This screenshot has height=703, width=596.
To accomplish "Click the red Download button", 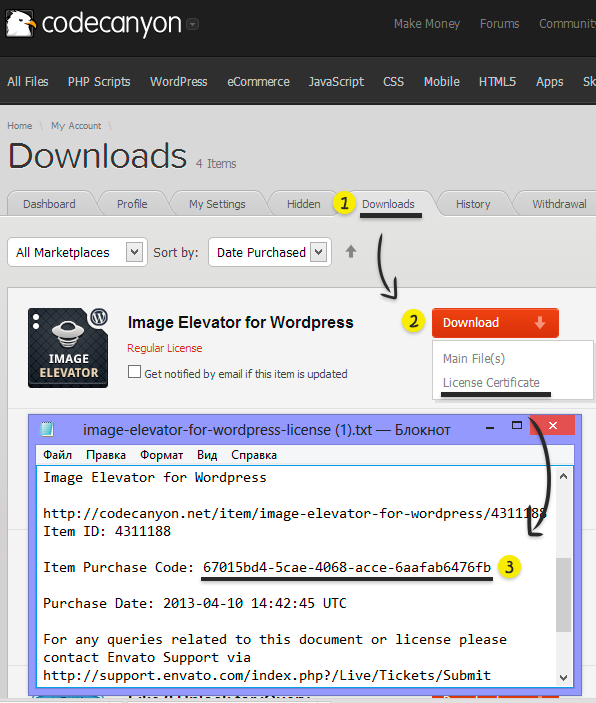I will click(x=495, y=323).
